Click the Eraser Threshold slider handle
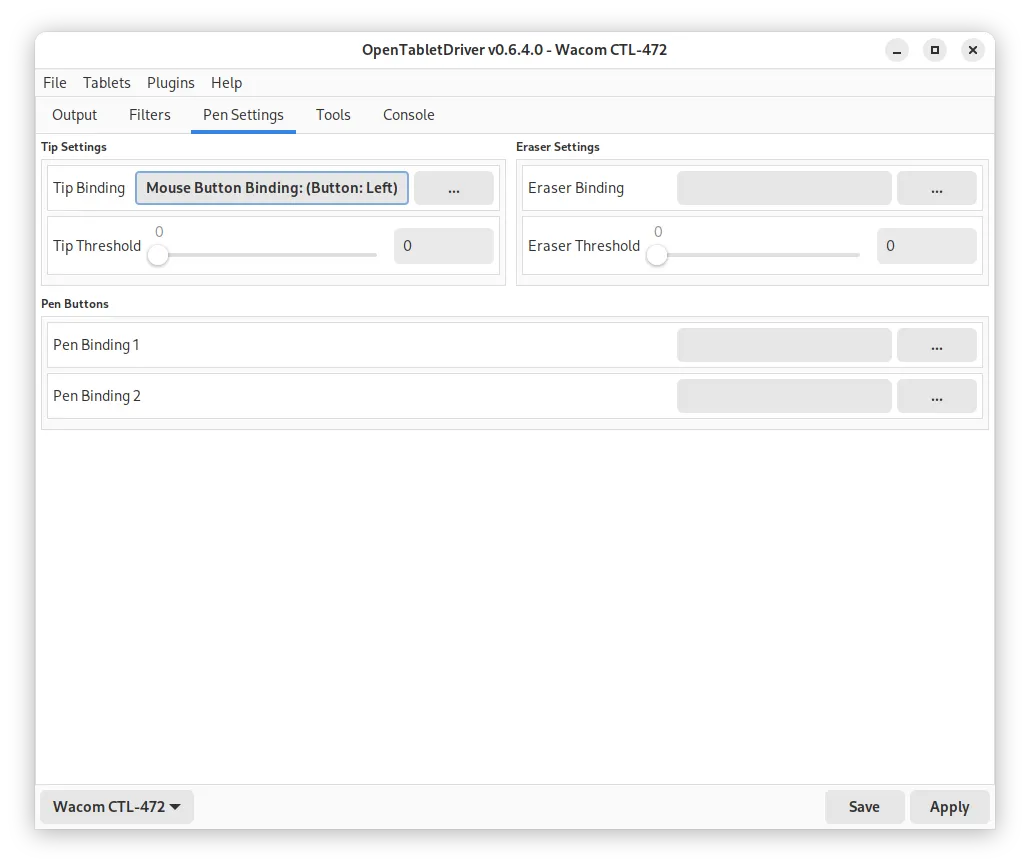The width and height of the screenshot is (1030, 867). (x=657, y=255)
